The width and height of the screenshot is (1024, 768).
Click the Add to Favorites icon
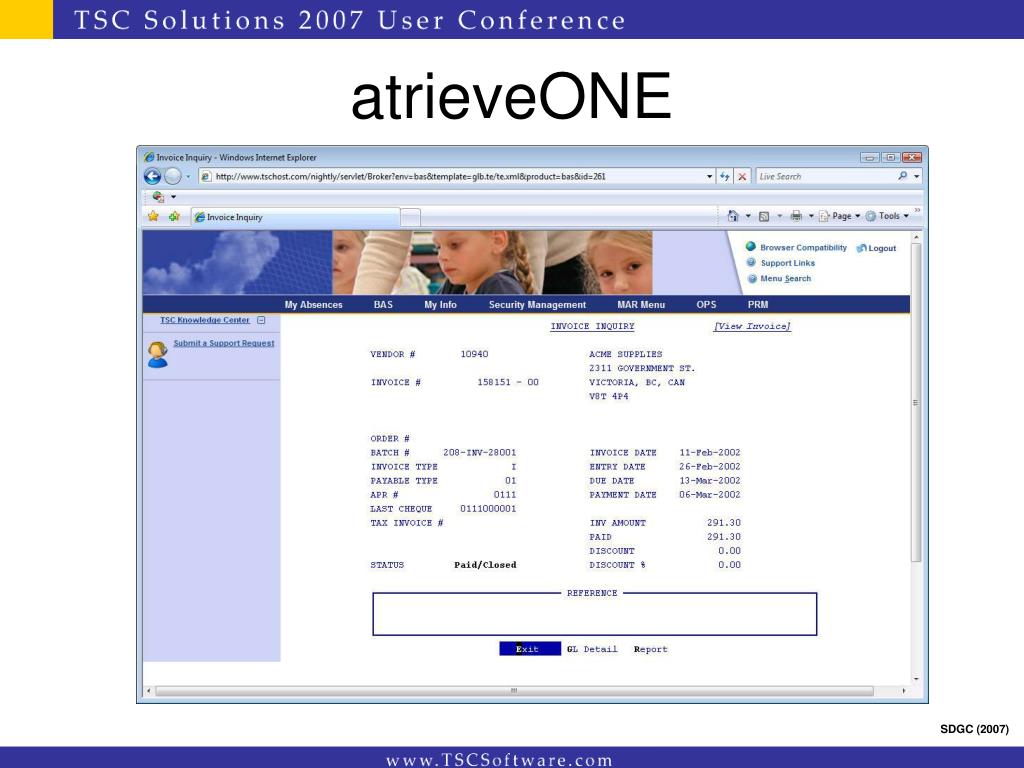(174, 216)
